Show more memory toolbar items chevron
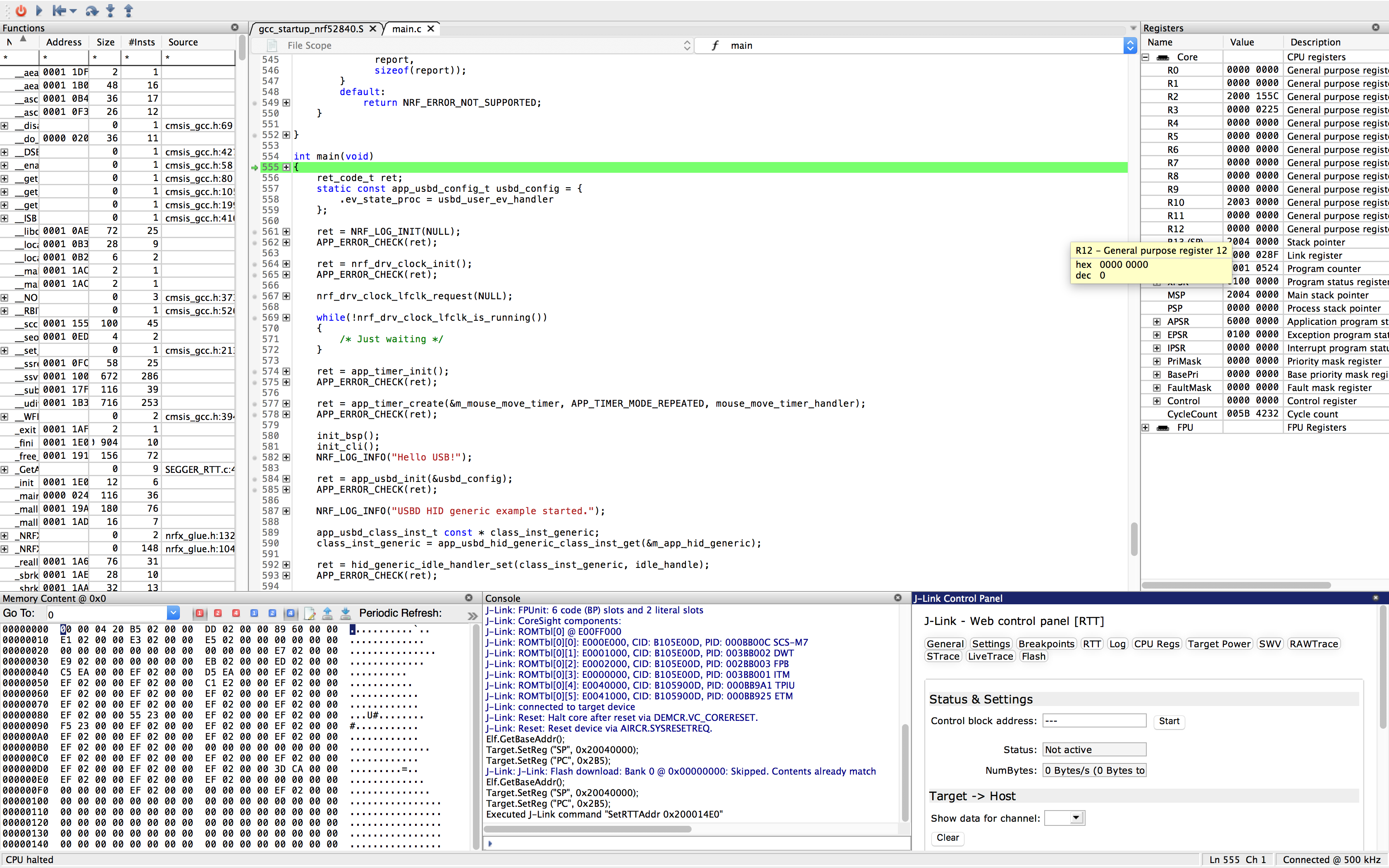This screenshot has width=1389, height=868. (473, 616)
